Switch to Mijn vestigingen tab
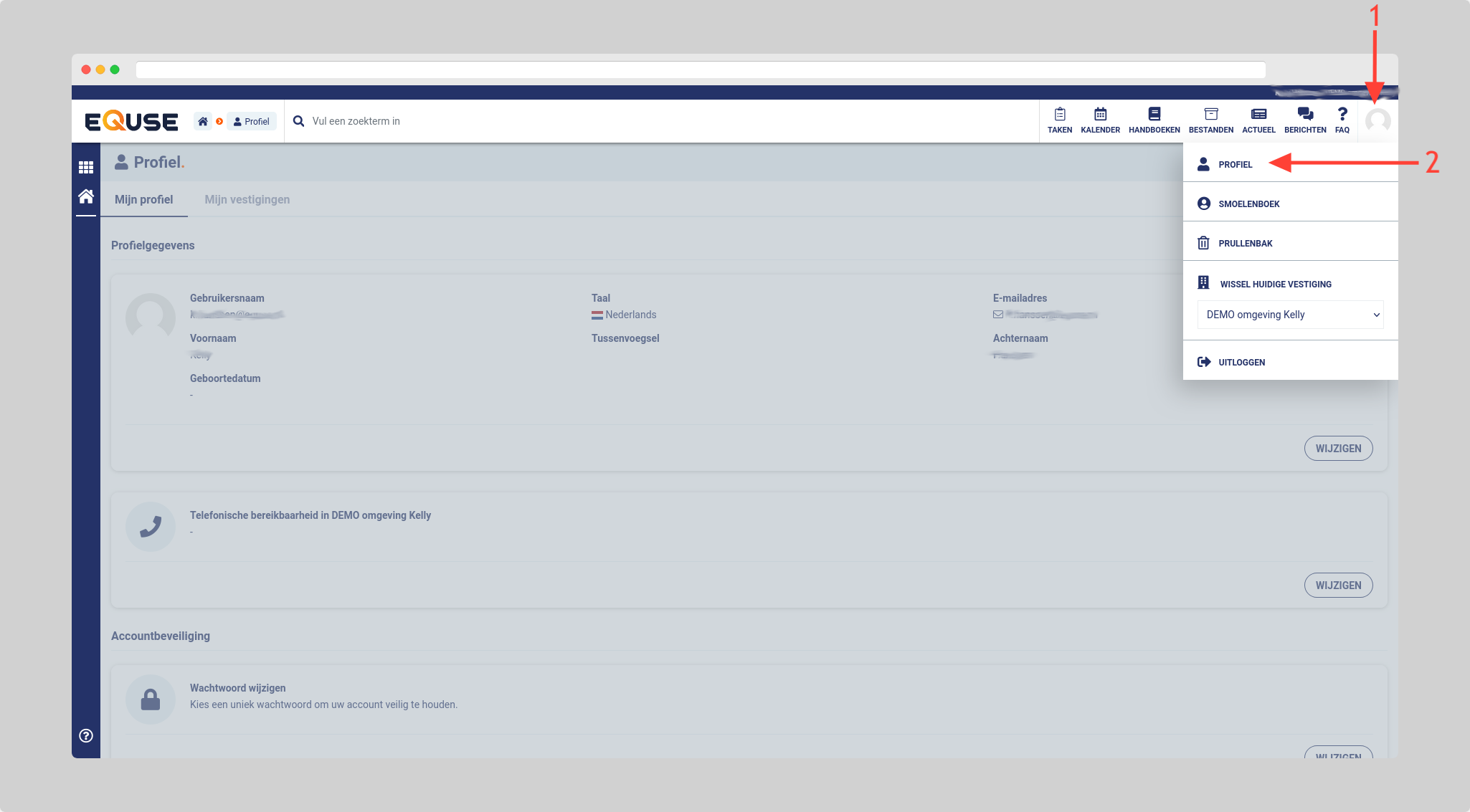 (x=247, y=199)
